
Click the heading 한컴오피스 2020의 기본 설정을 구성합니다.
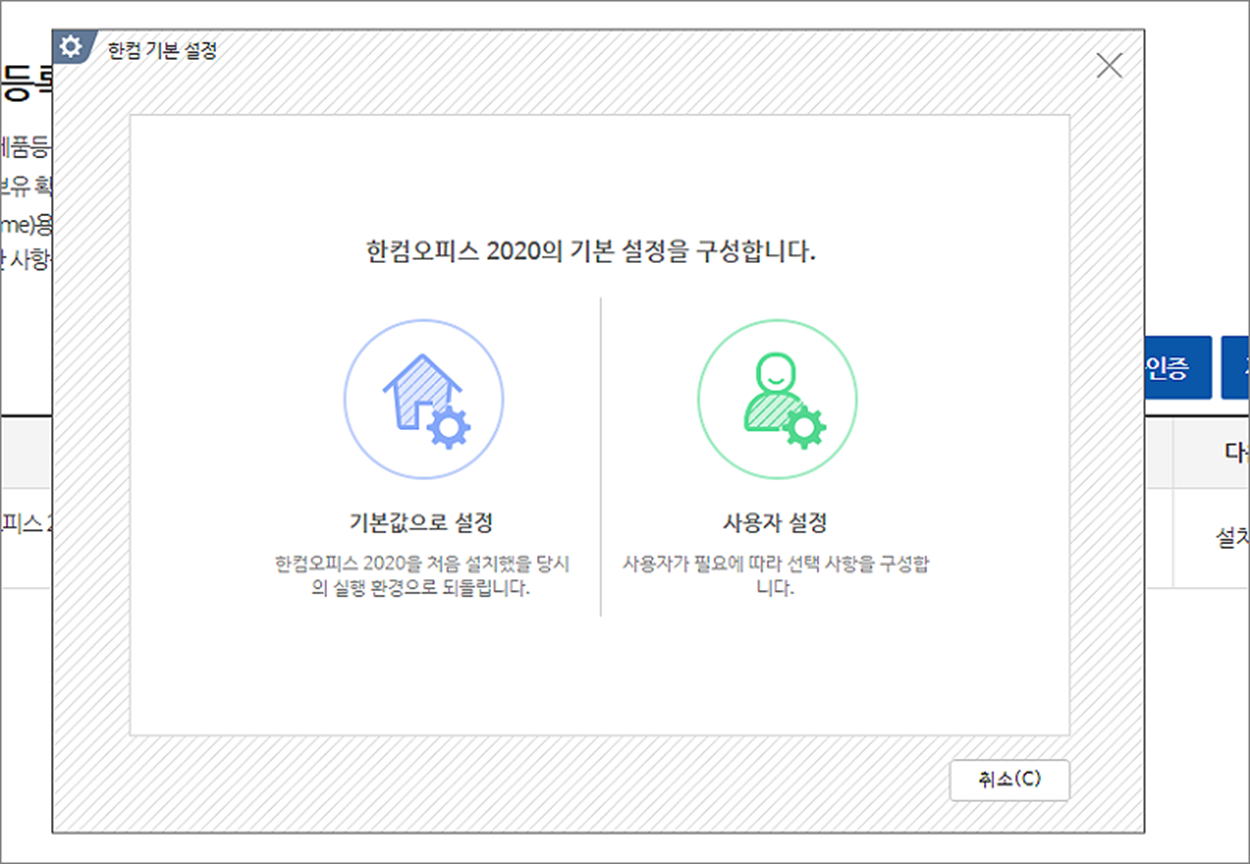591,251
